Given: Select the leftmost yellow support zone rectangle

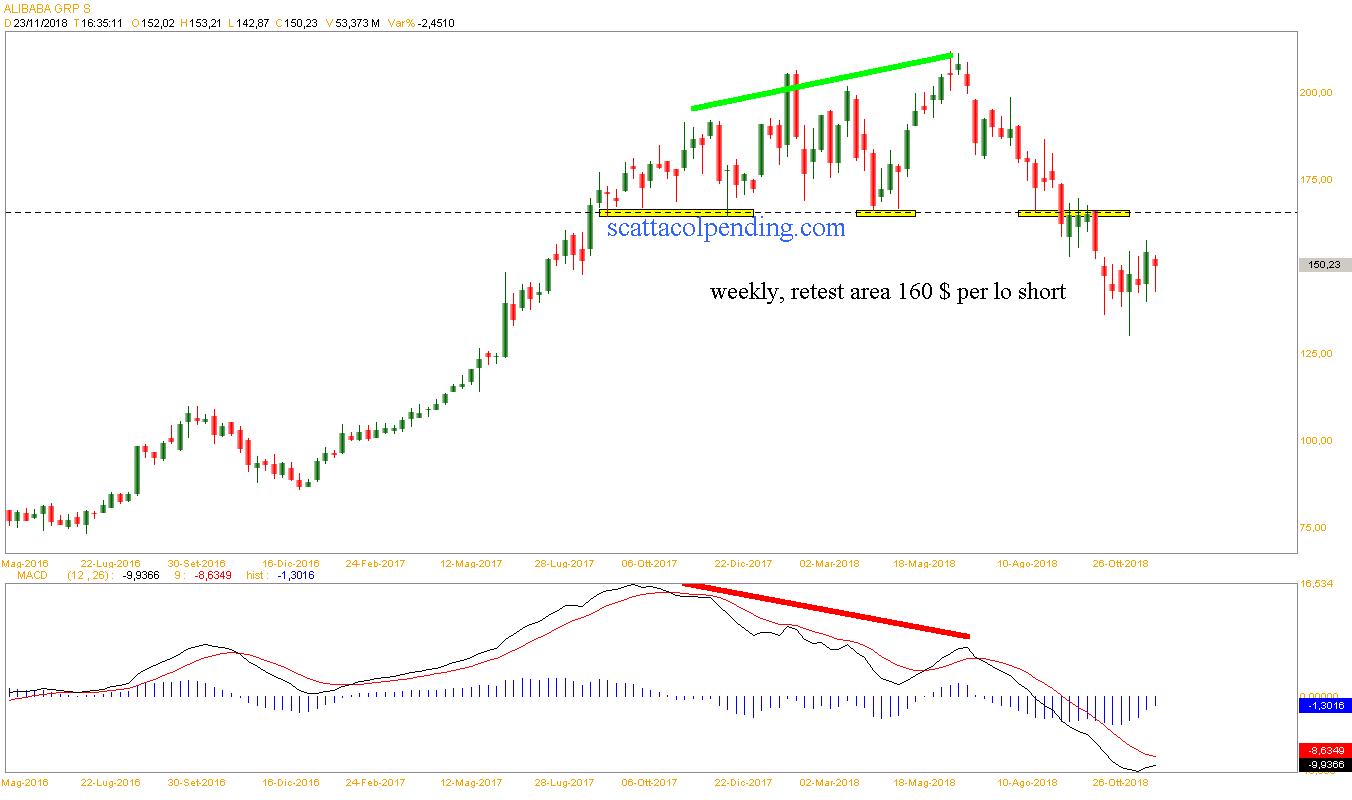Looking at the screenshot, I should pyautogui.click(x=676, y=213).
